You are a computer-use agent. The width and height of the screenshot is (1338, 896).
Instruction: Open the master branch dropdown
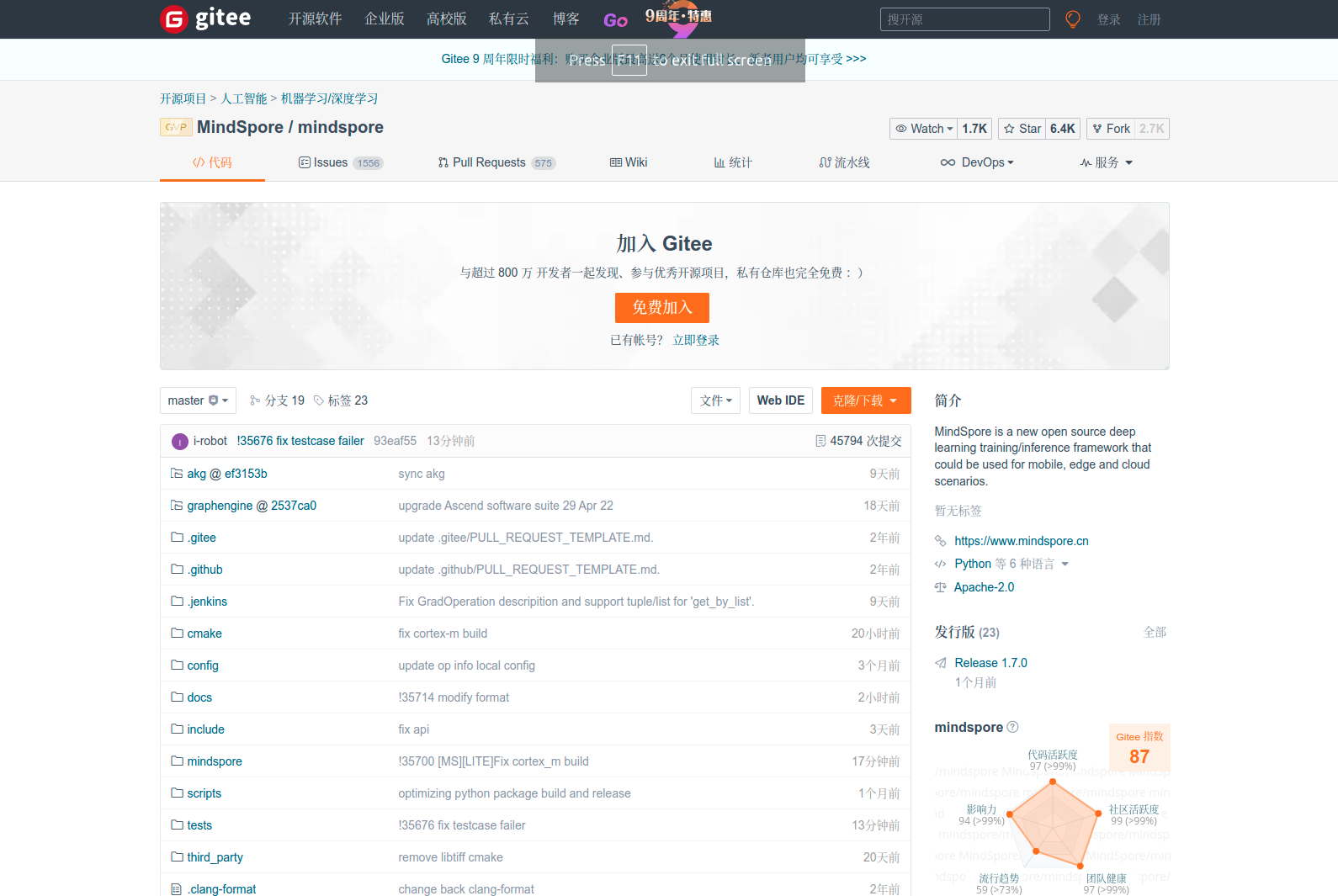click(x=198, y=400)
